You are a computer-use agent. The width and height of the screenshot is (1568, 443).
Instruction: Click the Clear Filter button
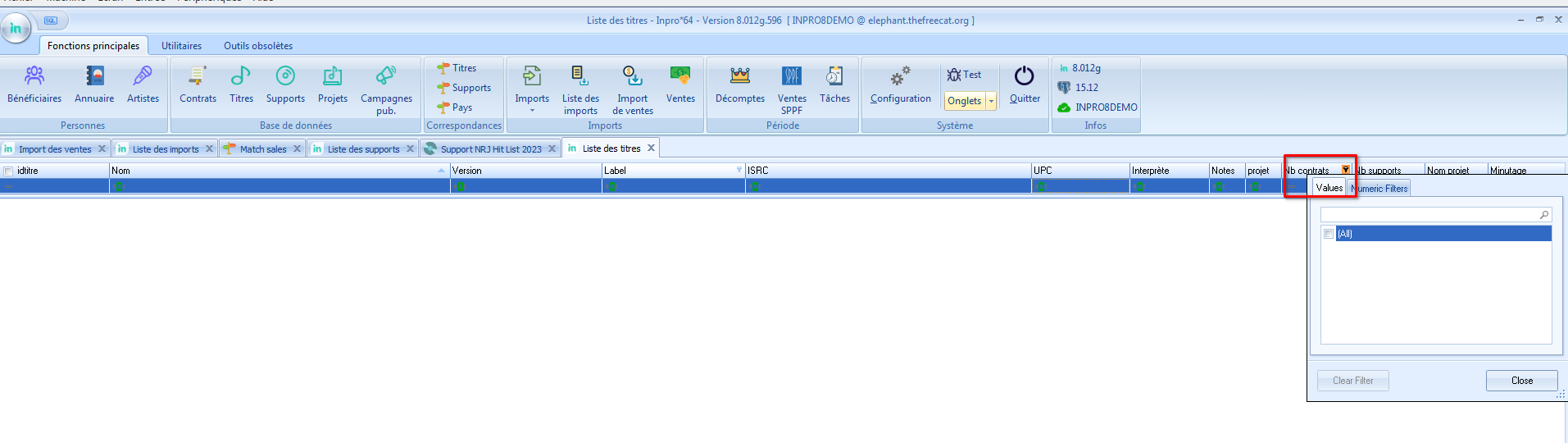[x=1352, y=381]
